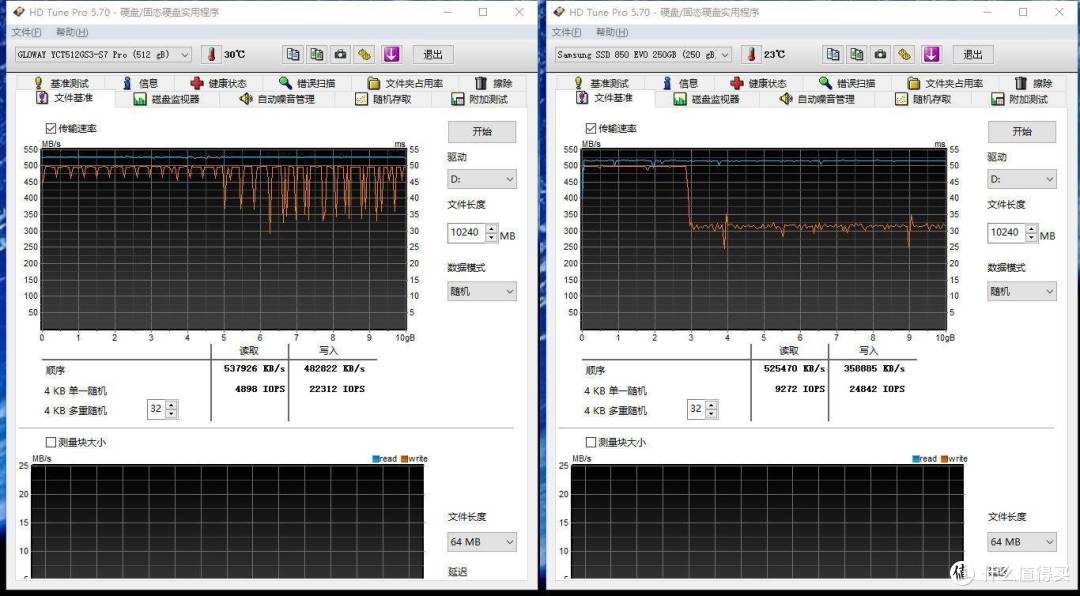The height and width of the screenshot is (596, 1080).
Task: Click thermometer icon in Samsung window toolbar
Action: point(751,54)
